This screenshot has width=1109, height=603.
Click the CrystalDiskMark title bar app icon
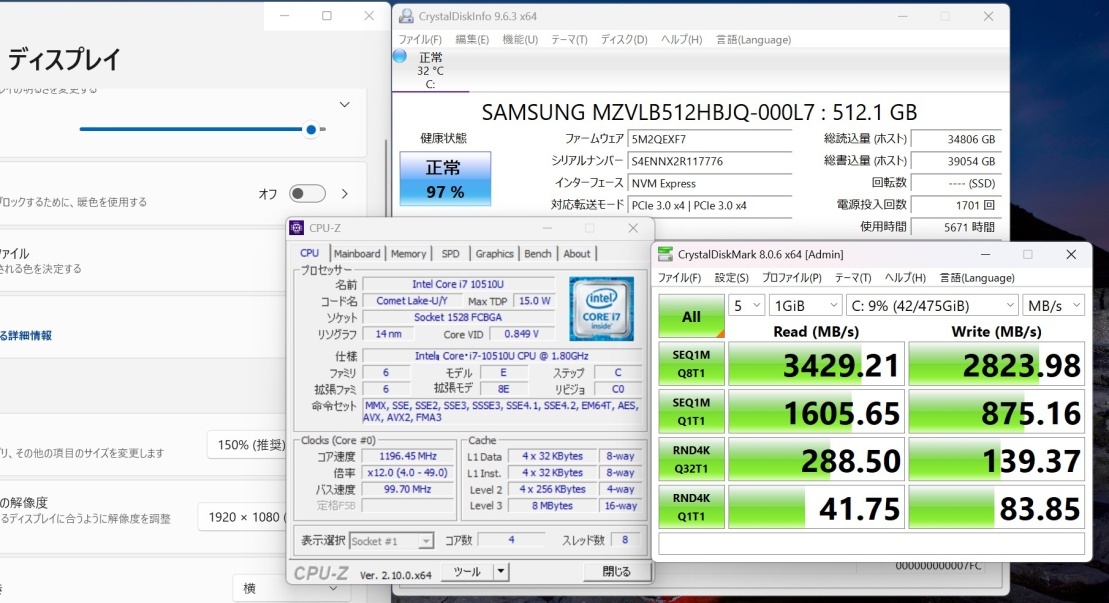click(x=665, y=254)
